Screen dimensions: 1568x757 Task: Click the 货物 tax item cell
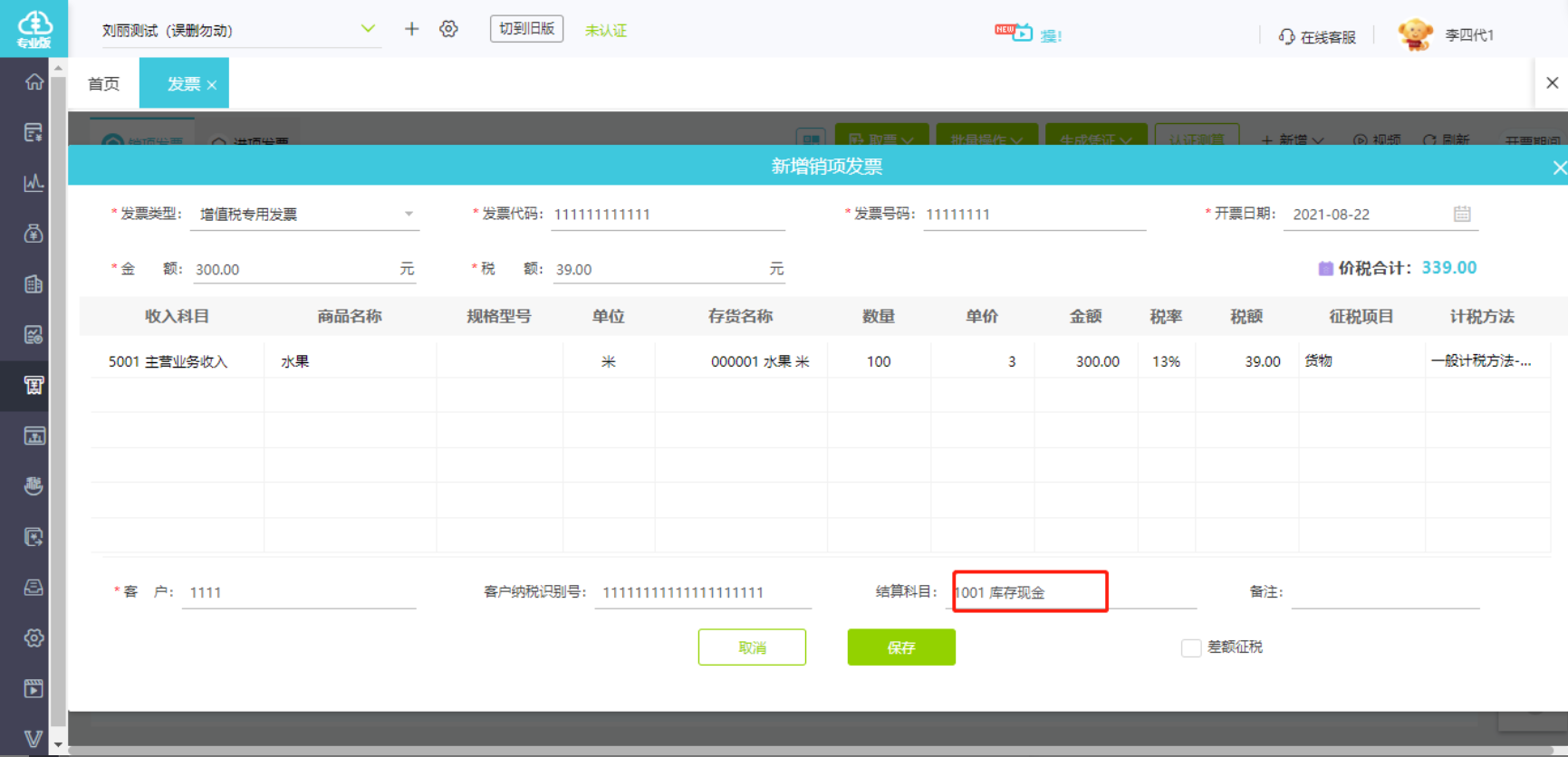click(x=1361, y=361)
